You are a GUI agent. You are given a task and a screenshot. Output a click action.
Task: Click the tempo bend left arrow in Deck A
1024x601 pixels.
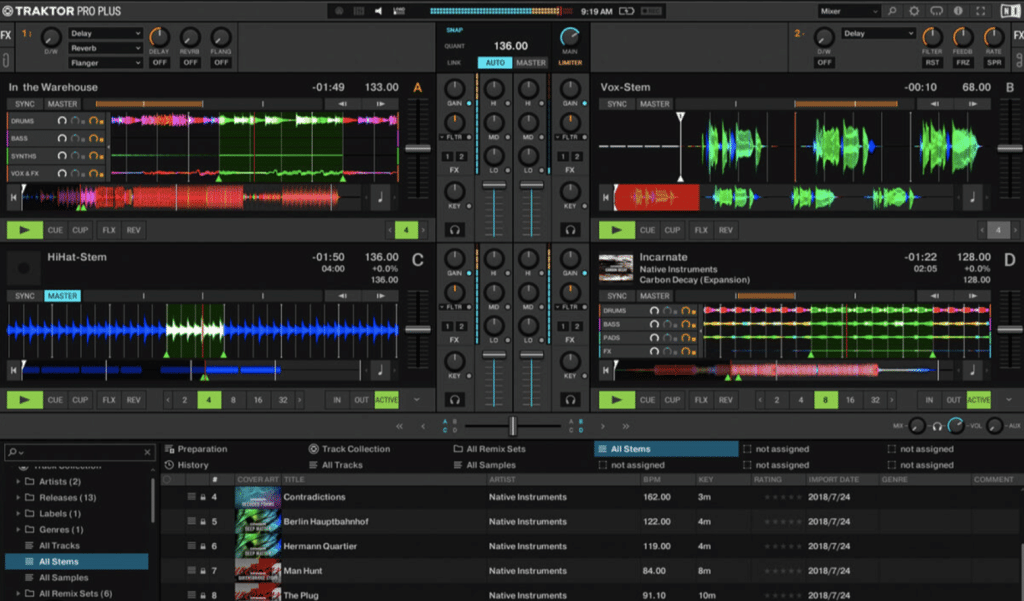point(343,104)
